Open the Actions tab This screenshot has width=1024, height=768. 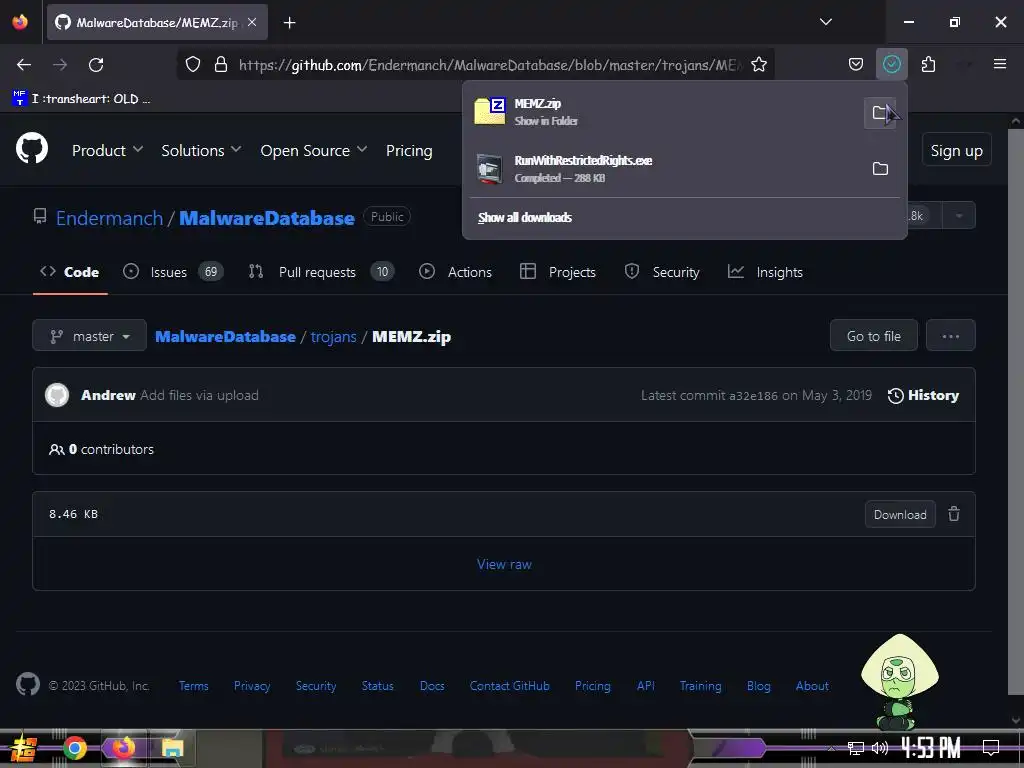pyautogui.click(x=455, y=272)
